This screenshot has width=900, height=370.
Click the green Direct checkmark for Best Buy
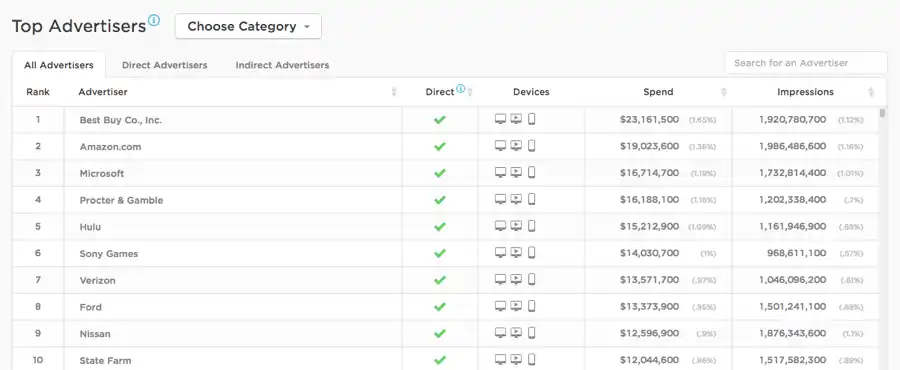[440, 120]
